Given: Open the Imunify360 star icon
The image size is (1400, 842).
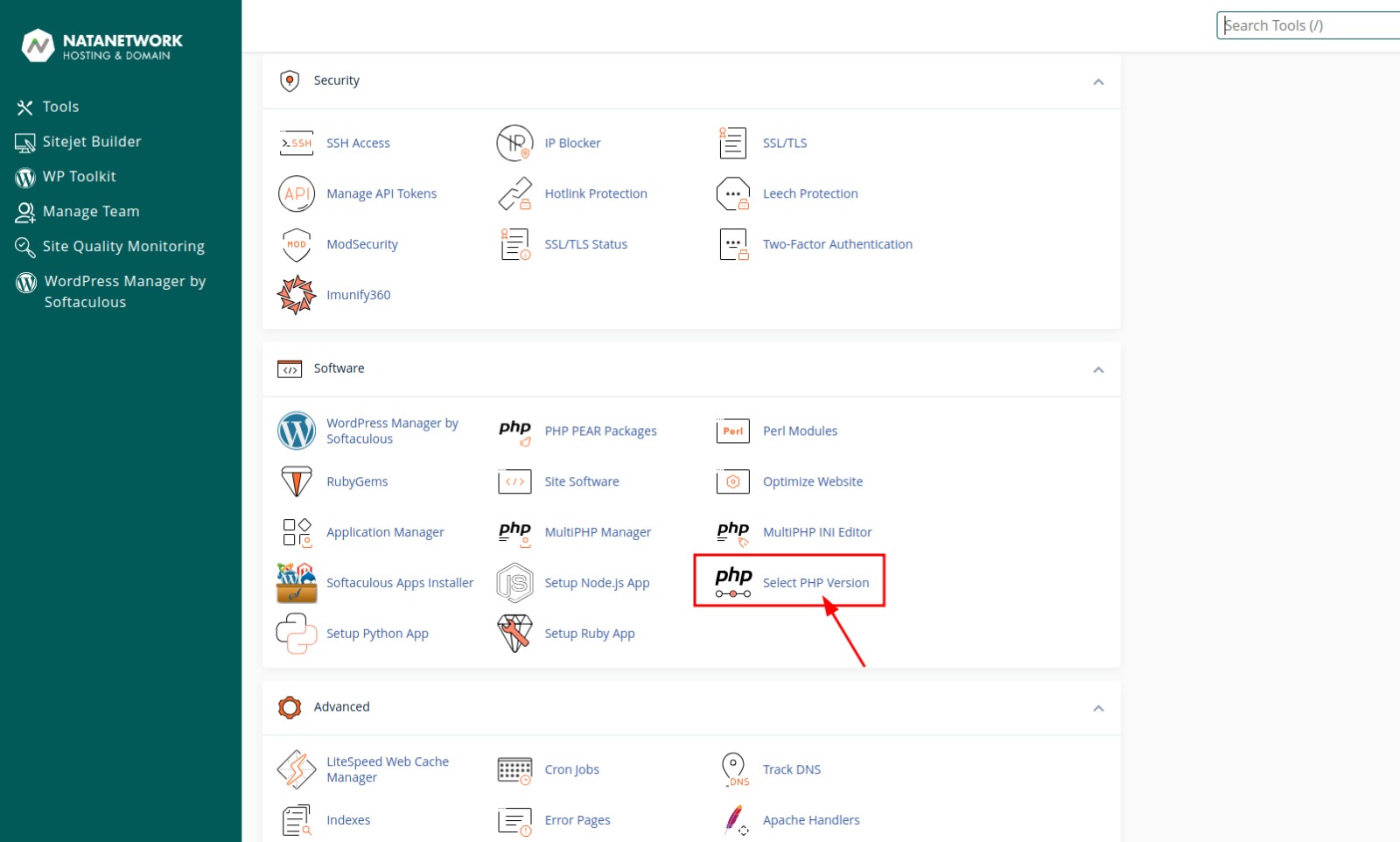Looking at the screenshot, I should pyautogui.click(x=297, y=295).
